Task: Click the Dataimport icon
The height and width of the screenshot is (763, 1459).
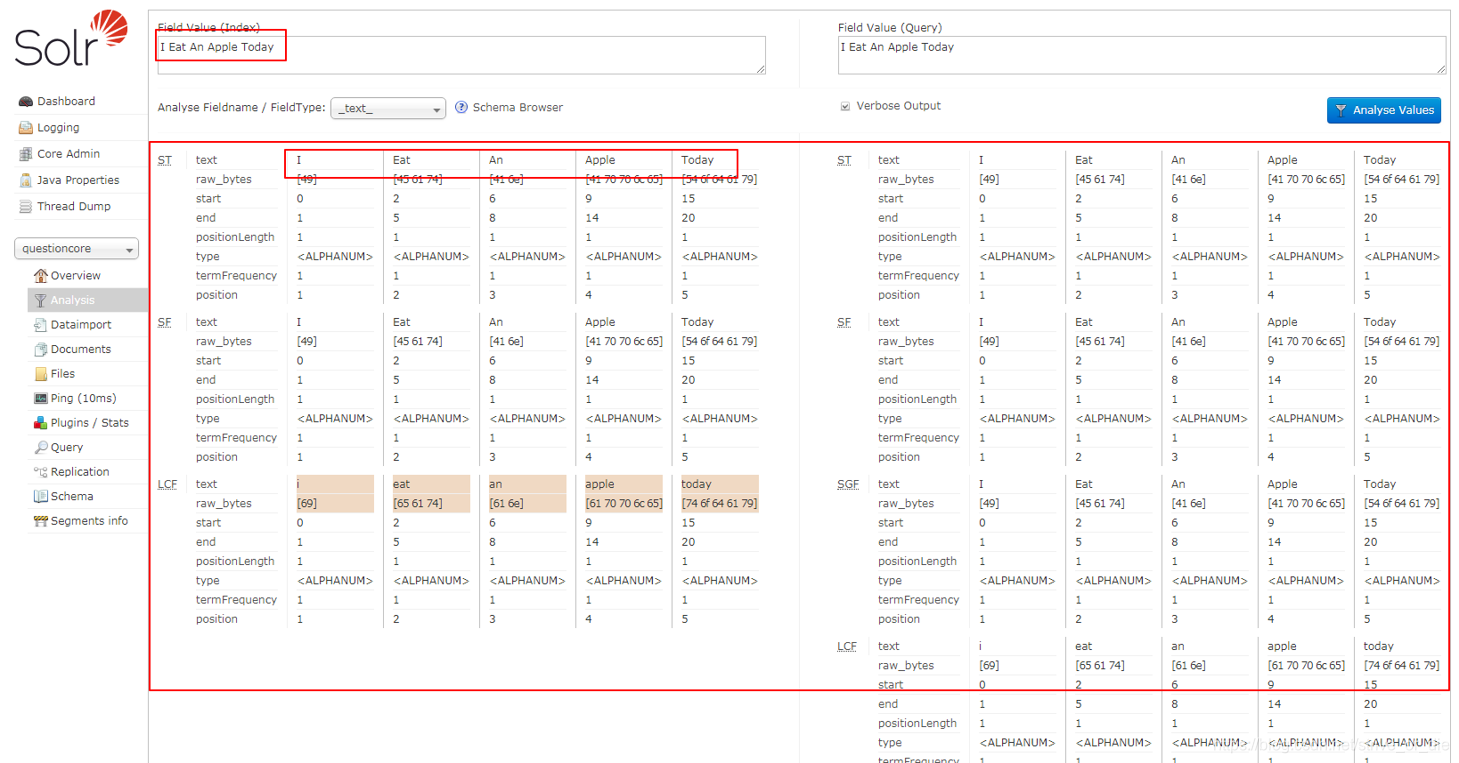Action: 41,325
